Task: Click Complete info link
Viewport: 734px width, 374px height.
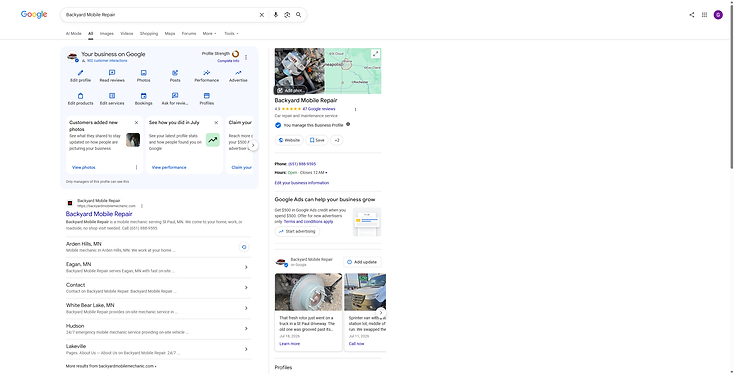Action: [228, 61]
